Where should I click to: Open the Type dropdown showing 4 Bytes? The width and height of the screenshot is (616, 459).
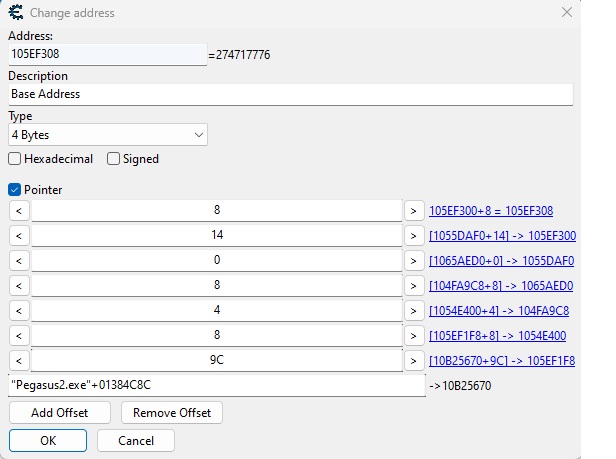pos(107,134)
